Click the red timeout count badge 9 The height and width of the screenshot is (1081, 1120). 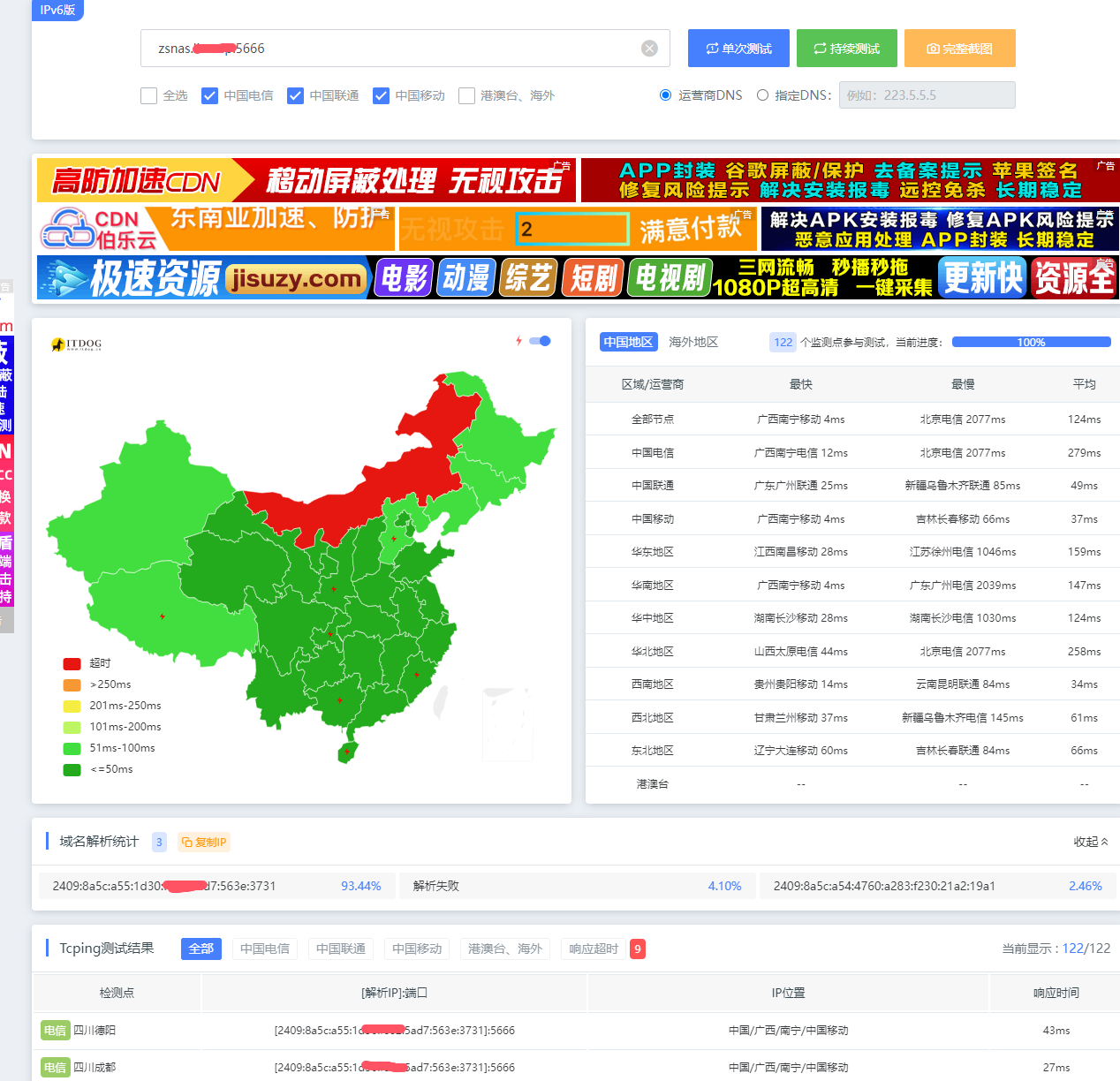[638, 949]
